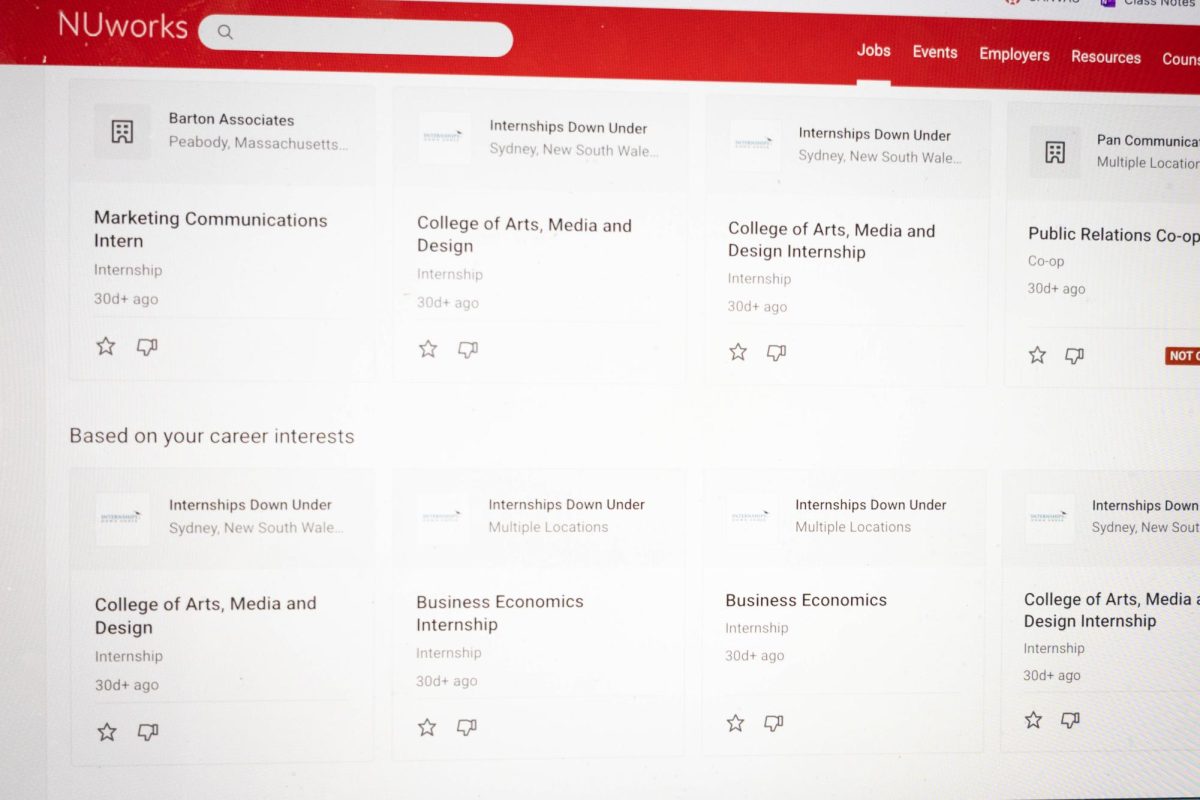The width and height of the screenshot is (1200, 800).
Task: Focus the NUworks search field
Action: click(355, 36)
